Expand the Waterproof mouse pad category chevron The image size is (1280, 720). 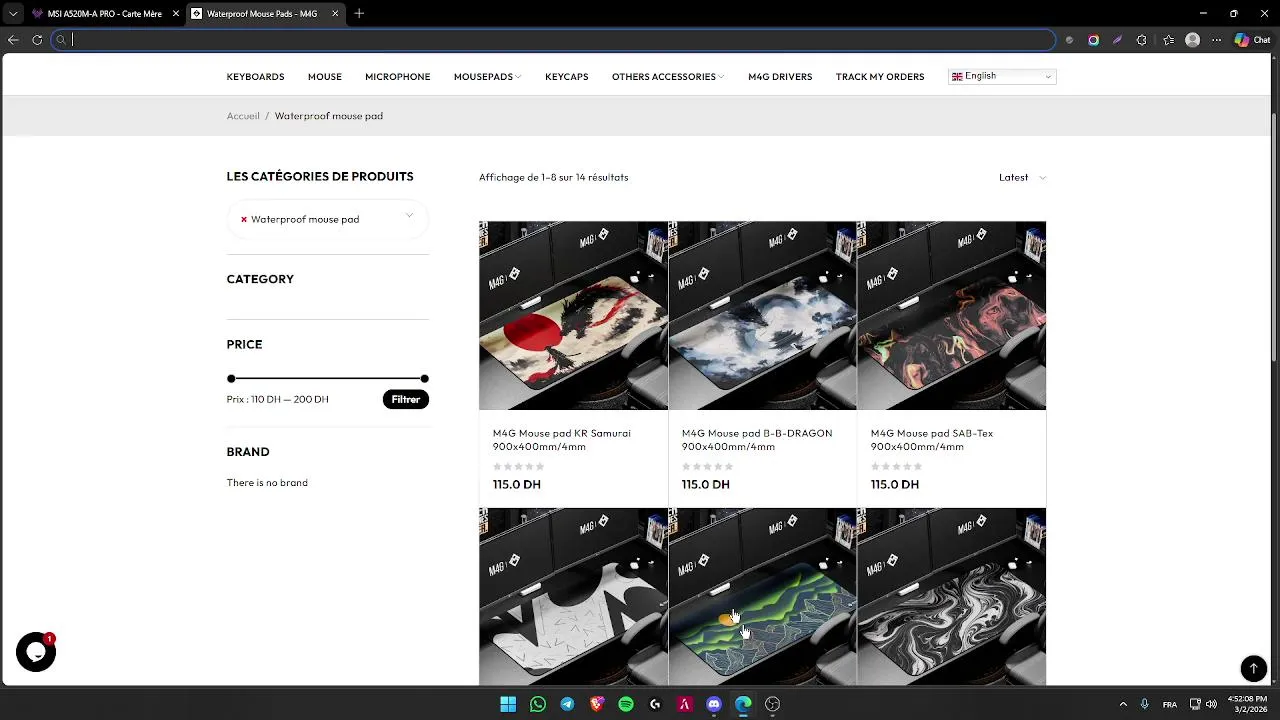pos(409,216)
